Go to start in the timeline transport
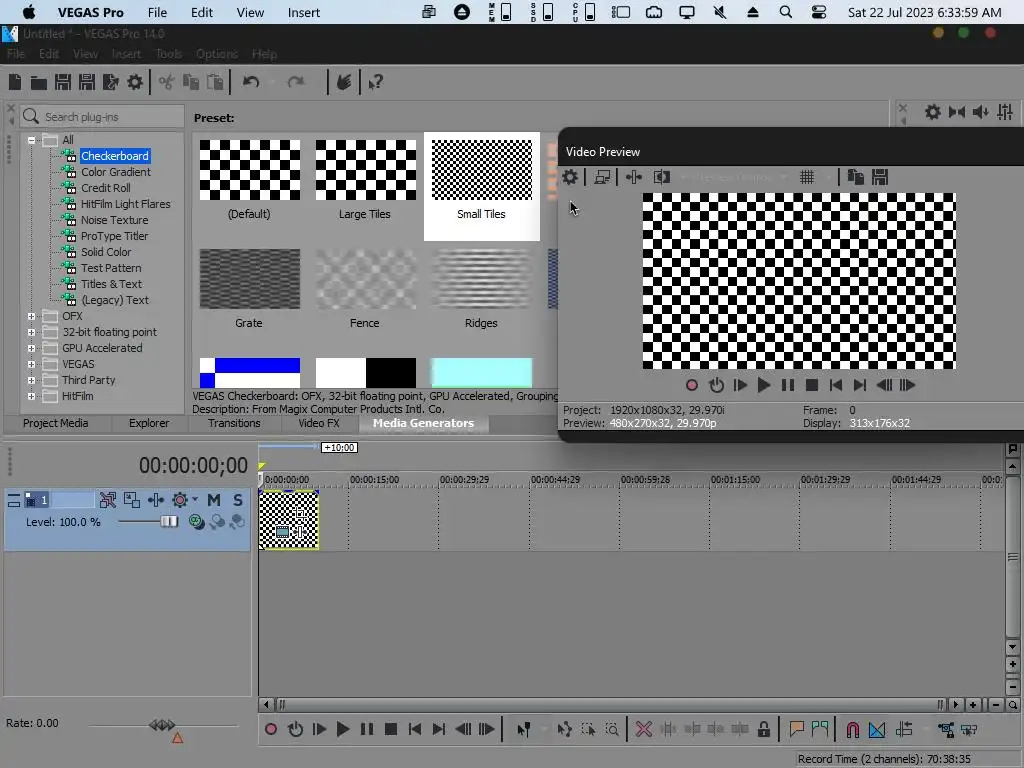Screen dimensions: 1024x768 (x=415, y=729)
